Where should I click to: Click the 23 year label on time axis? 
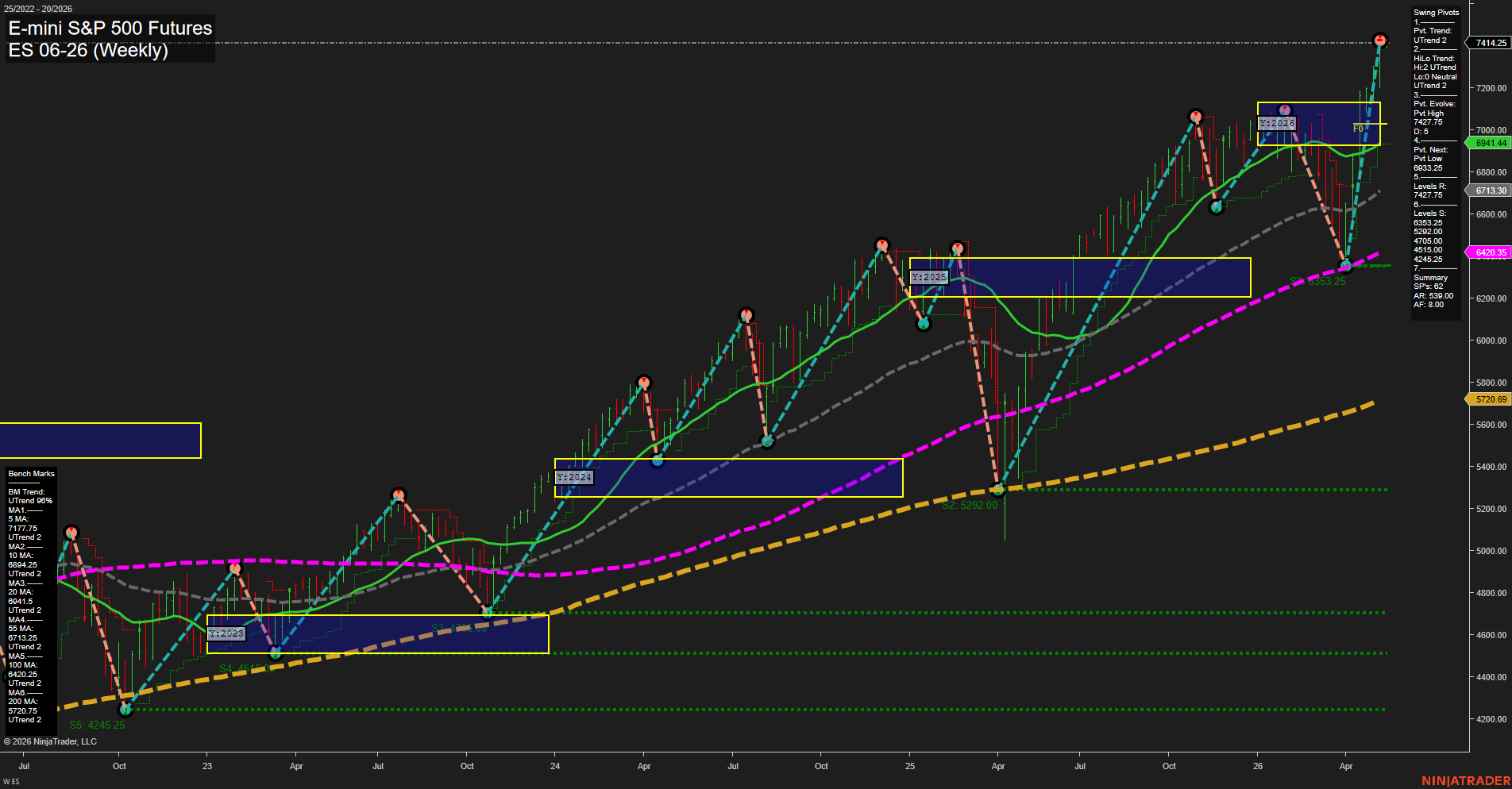(x=207, y=766)
